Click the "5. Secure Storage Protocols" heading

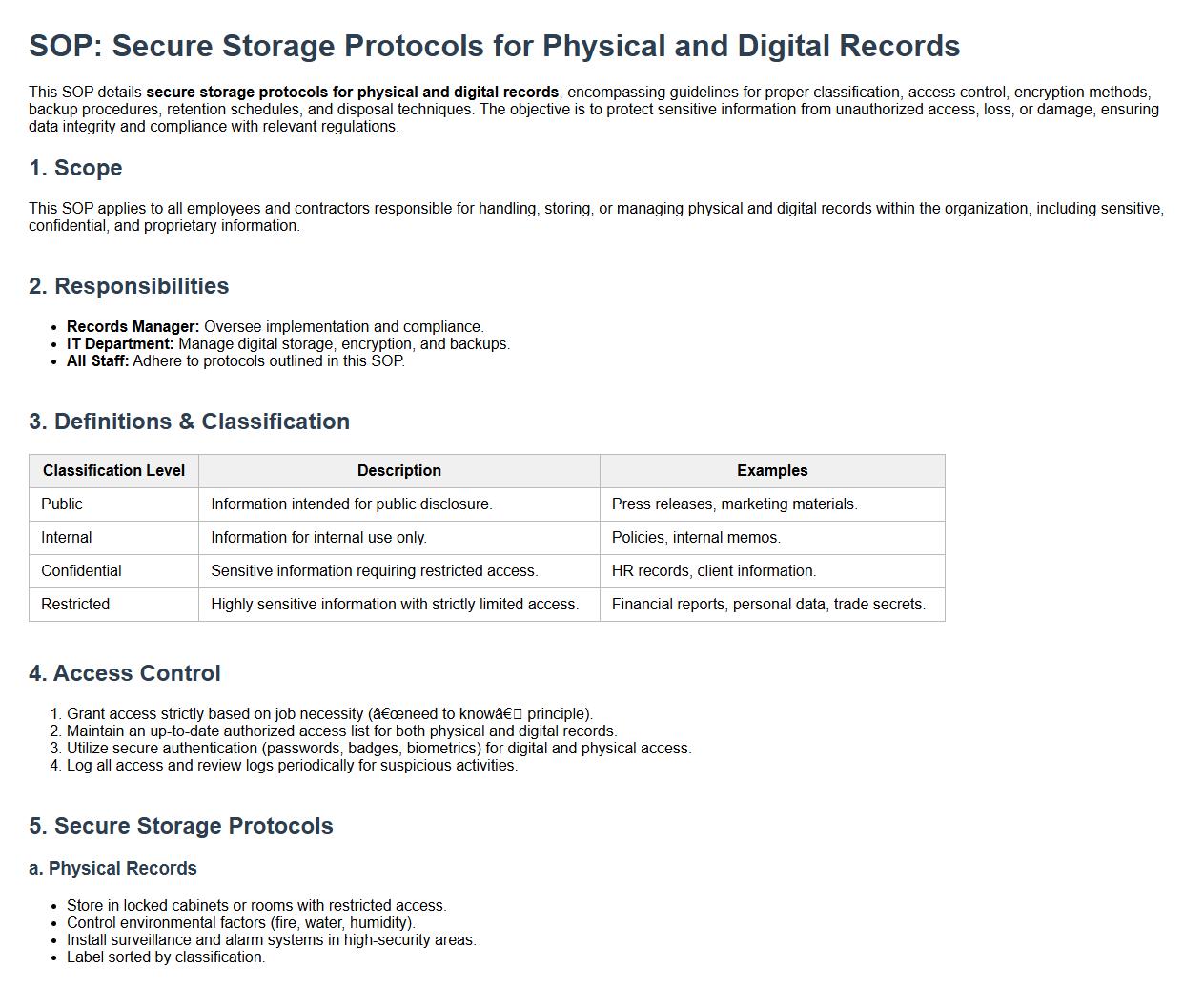click(181, 826)
